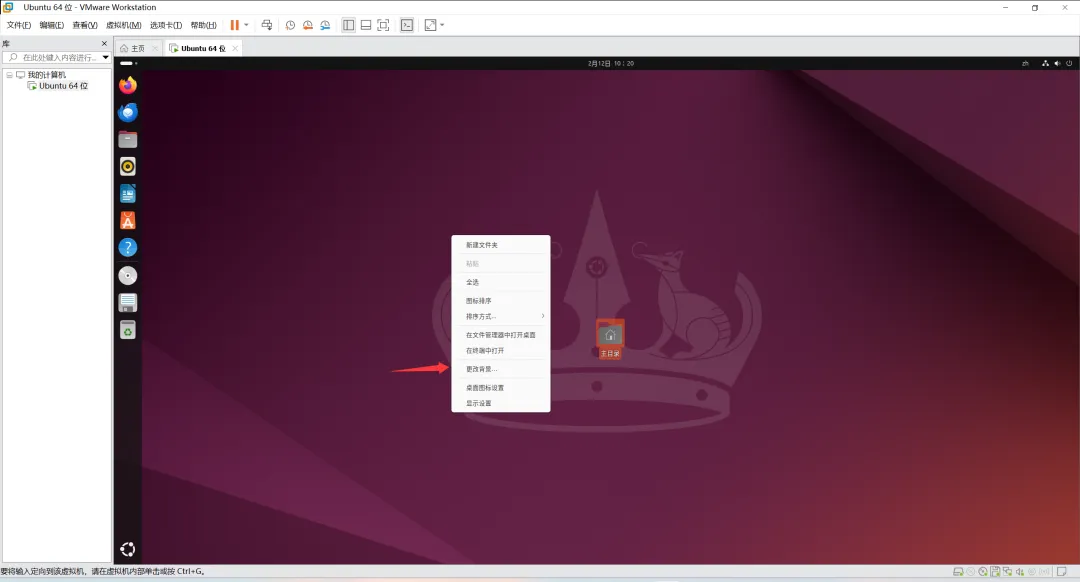Close the 主页 tab
The image size is (1080, 582).
[155, 48]
